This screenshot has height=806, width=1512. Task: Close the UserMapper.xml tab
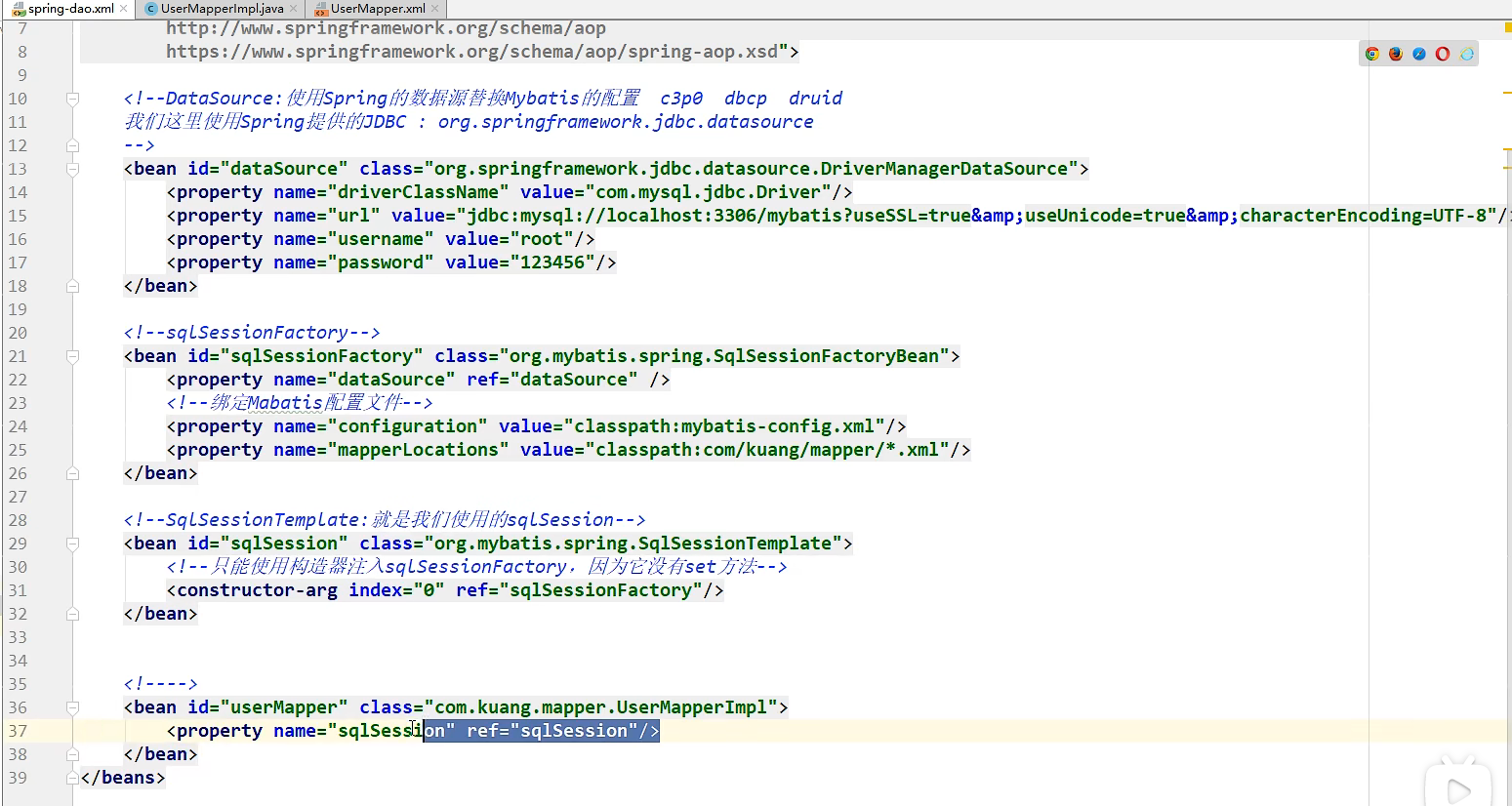(434, 9)
